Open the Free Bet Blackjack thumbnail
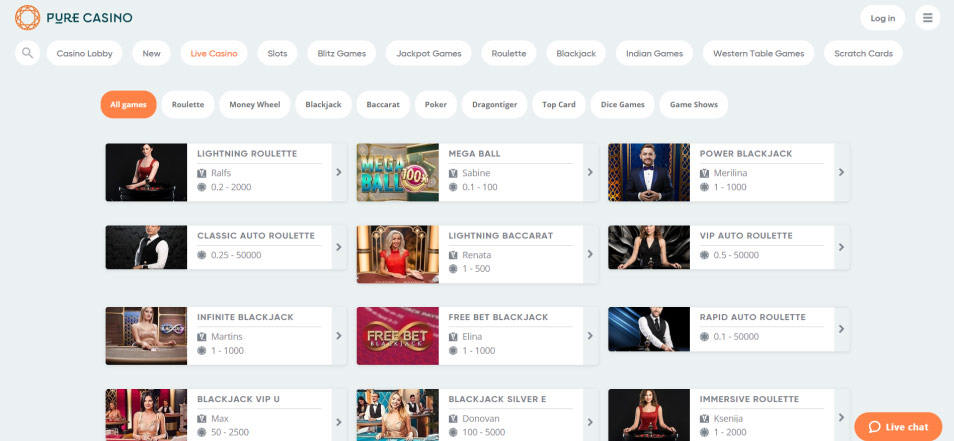Image resolution: width=954 pixels, height=441 pixels. coord(397,336)
